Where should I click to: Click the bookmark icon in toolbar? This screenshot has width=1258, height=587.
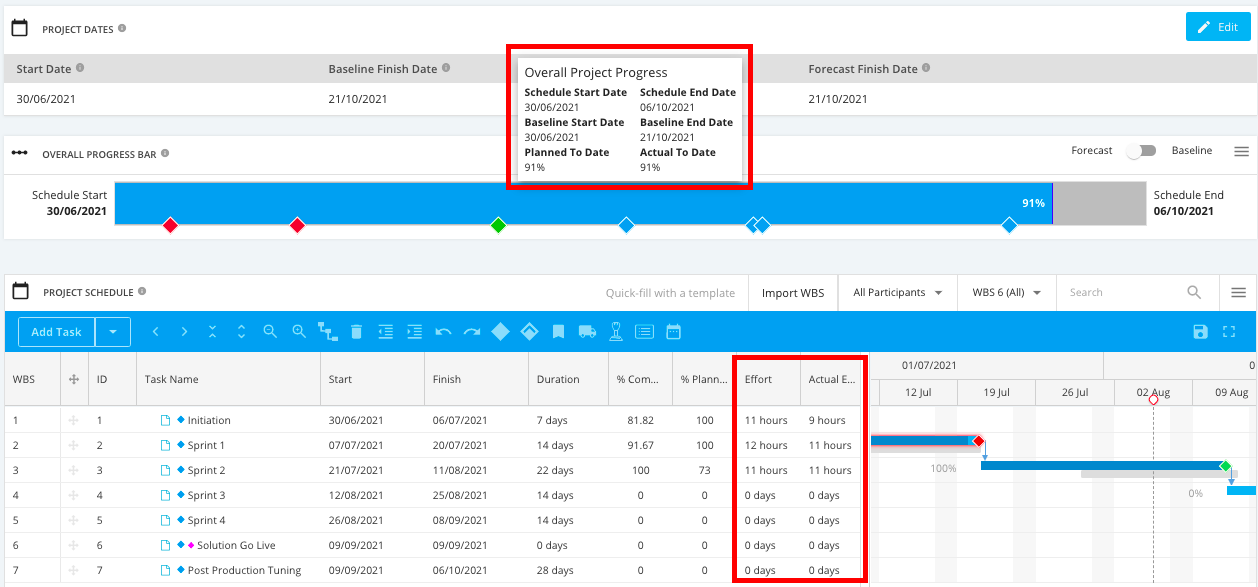pos(559,331)
